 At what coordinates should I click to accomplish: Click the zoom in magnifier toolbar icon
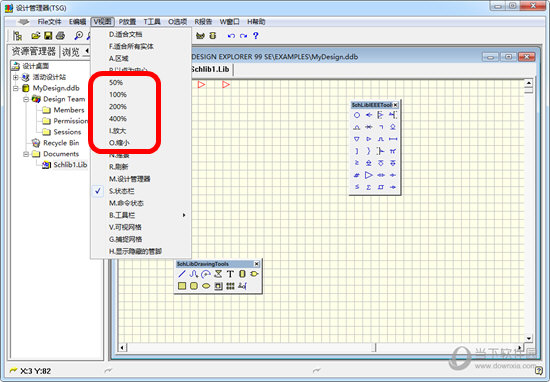(79, 35)
